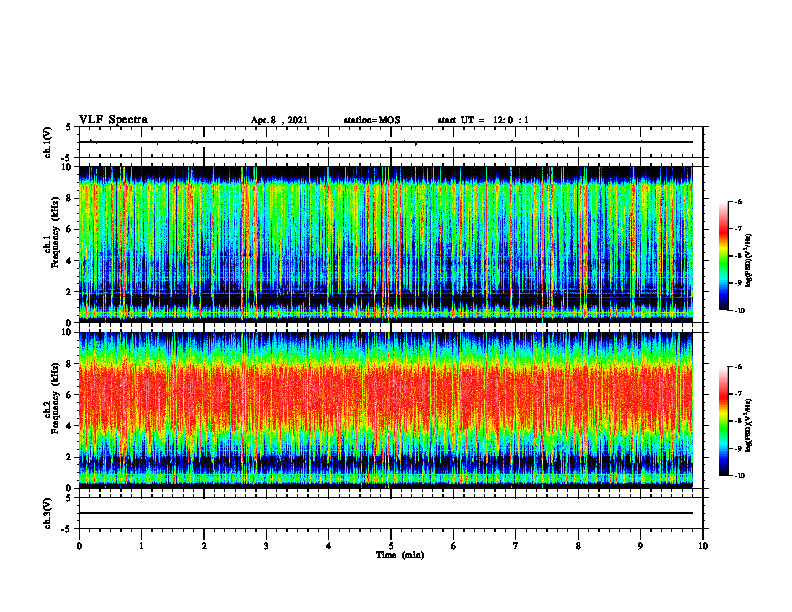Click inside the ch.1 spectrogram panel

click(386, 244)
